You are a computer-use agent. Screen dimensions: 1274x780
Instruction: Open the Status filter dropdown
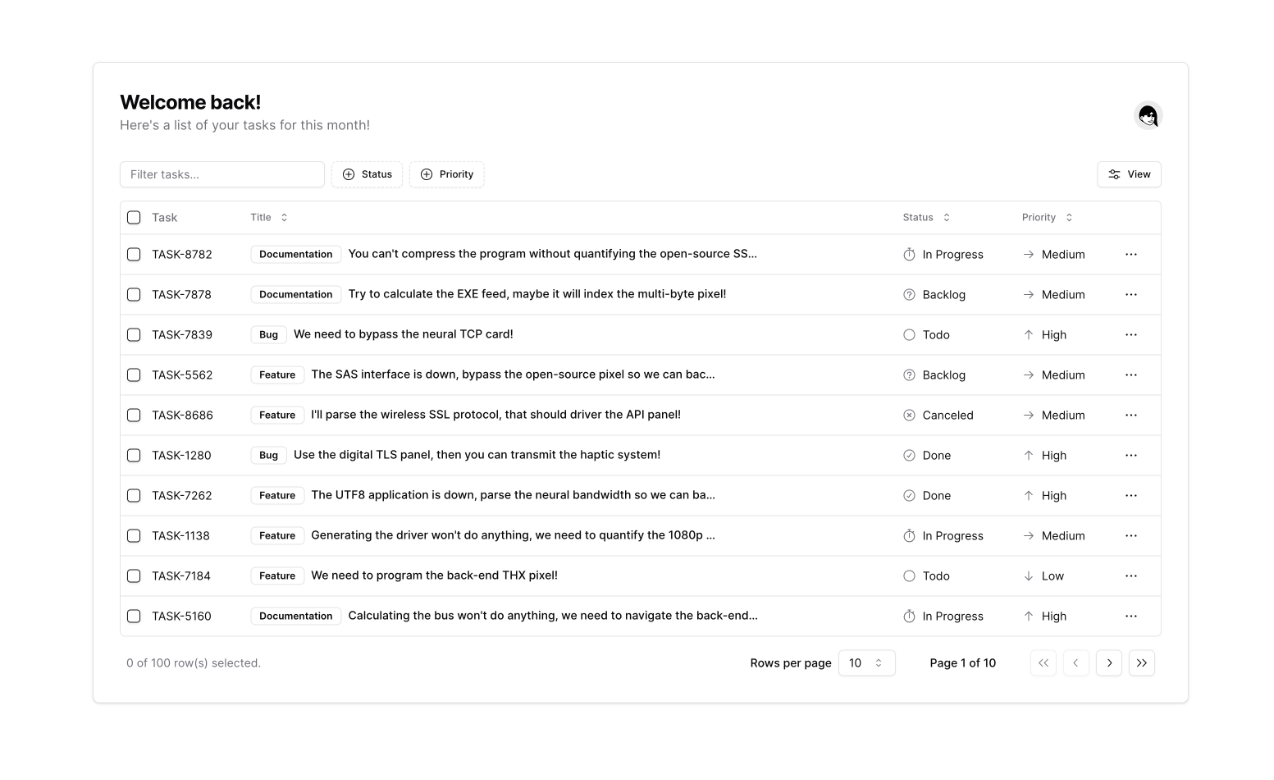coord(367,174)
